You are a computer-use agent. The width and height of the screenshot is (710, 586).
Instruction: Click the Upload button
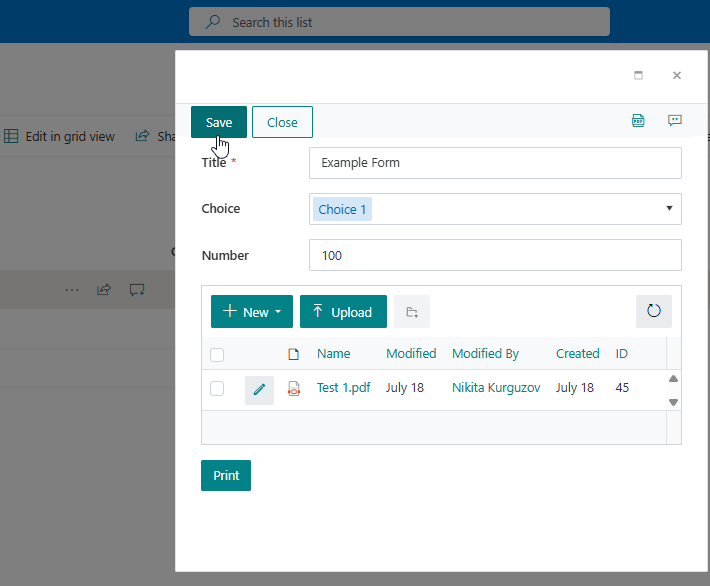pyautogui.click(x=343, y=312)
